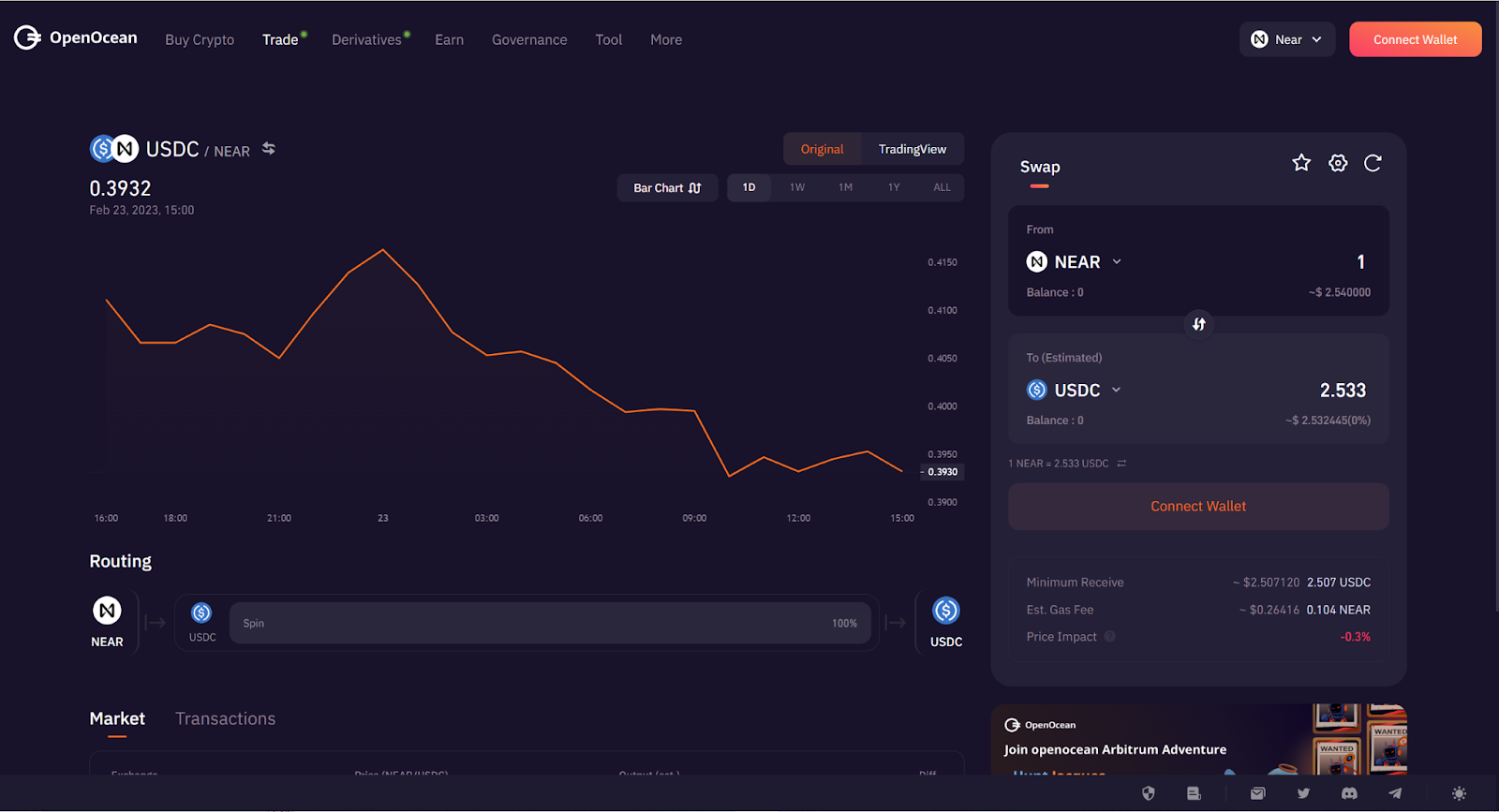Add pair to favorites with star icon
Viewport: 1499px width, 812px height.
(x=1301, y=163)
